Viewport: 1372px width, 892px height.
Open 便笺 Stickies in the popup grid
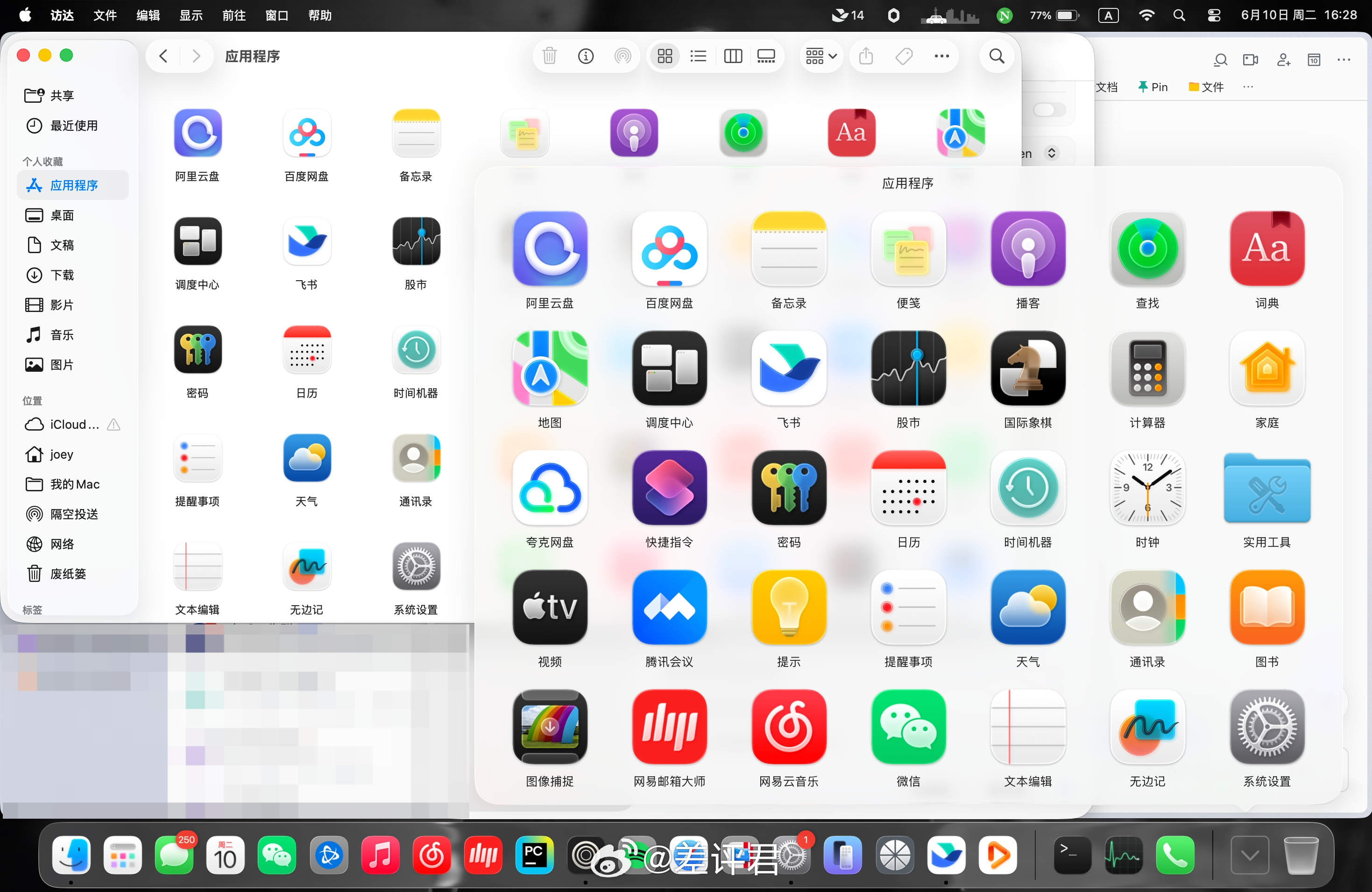[x=908, y=248]
